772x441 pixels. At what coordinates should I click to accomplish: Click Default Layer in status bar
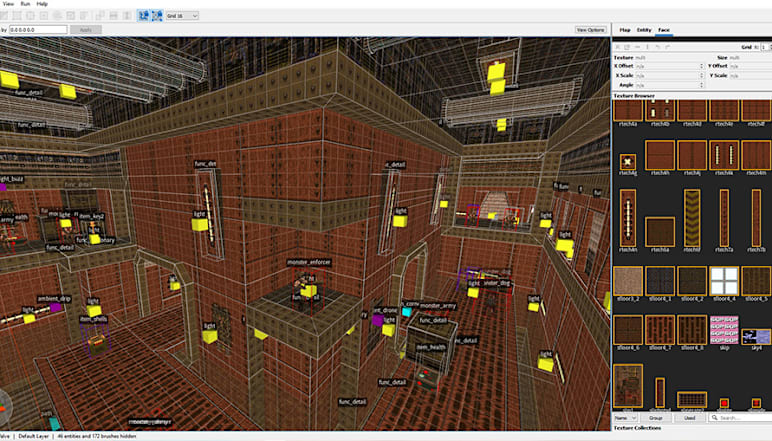click(34, 436)
